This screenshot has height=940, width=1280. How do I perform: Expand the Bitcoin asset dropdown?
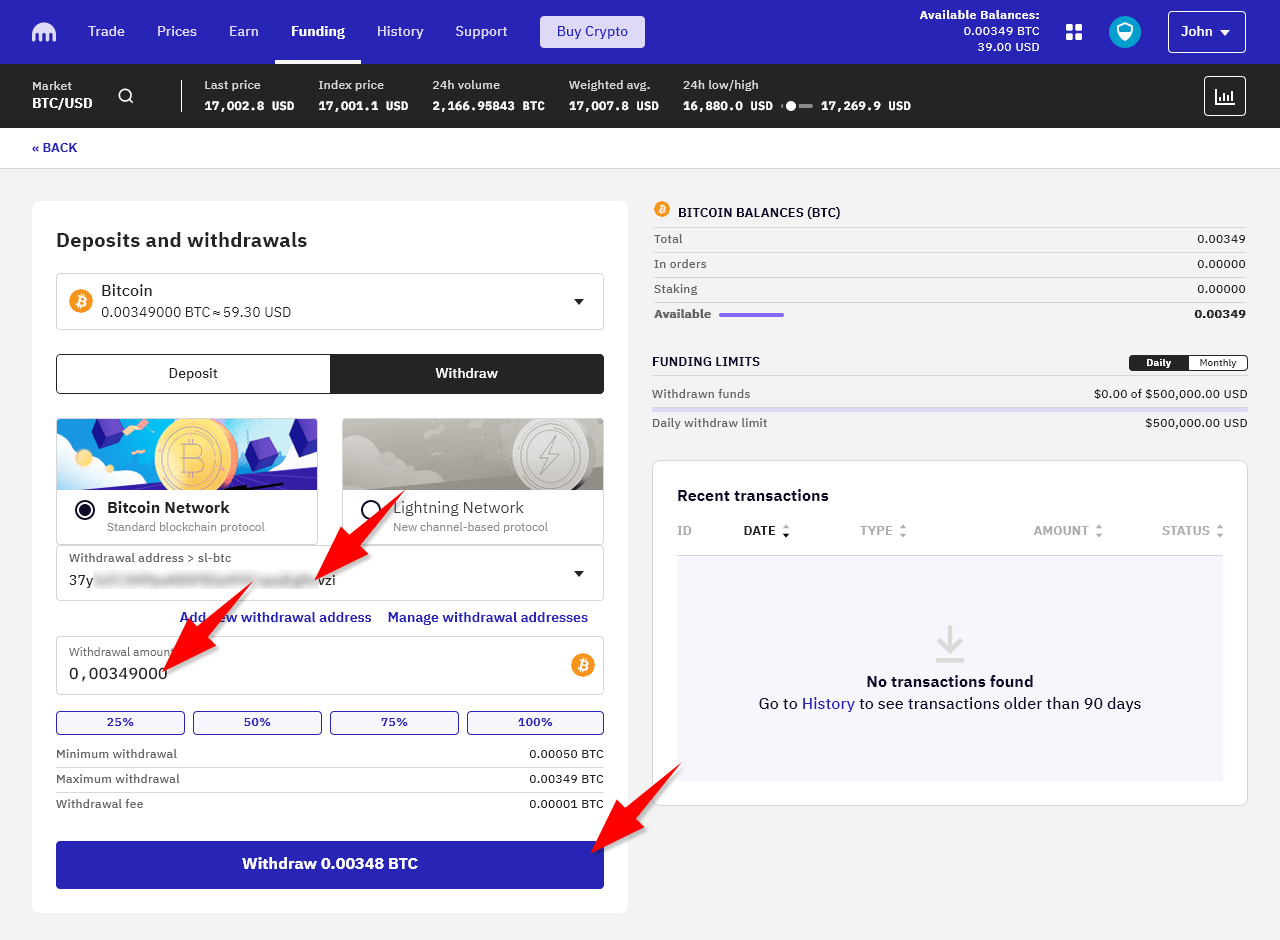point(578,302)
